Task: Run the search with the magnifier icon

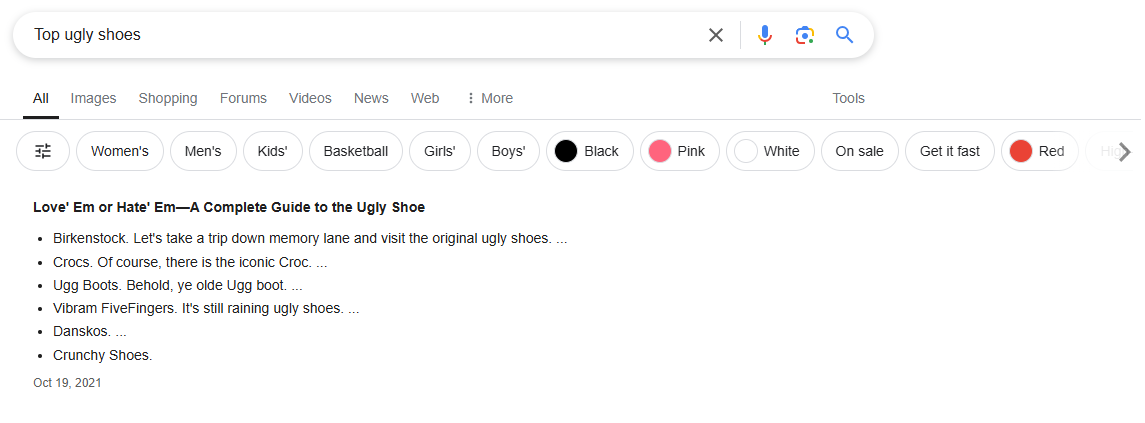Action: click(845, 35)
